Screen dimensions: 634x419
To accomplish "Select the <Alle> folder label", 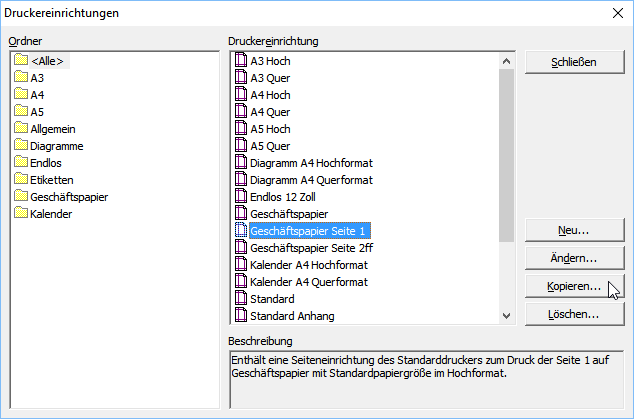I will tap(47, 61).
